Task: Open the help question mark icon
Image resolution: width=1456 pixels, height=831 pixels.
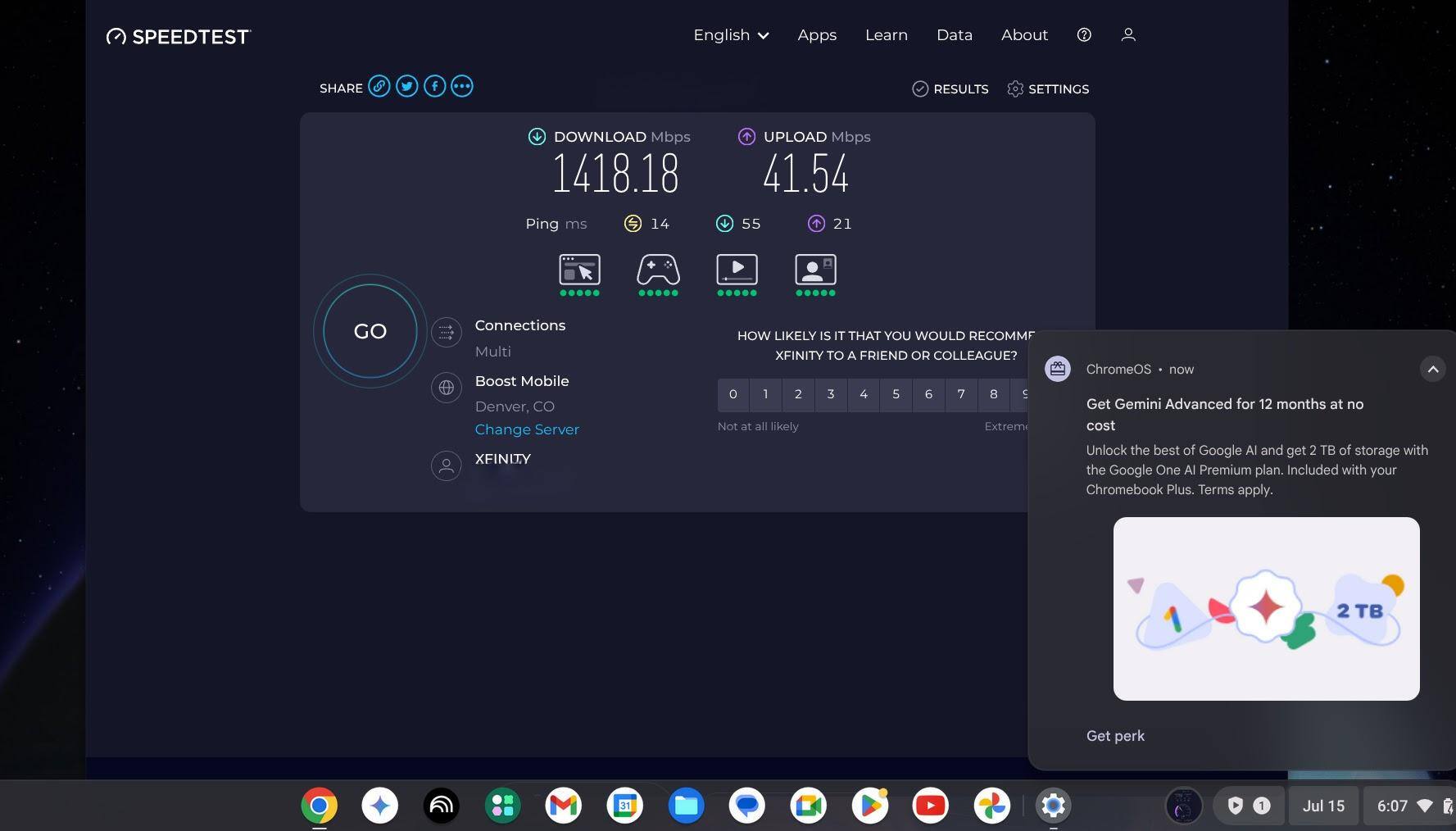Action: [1084, 34]
